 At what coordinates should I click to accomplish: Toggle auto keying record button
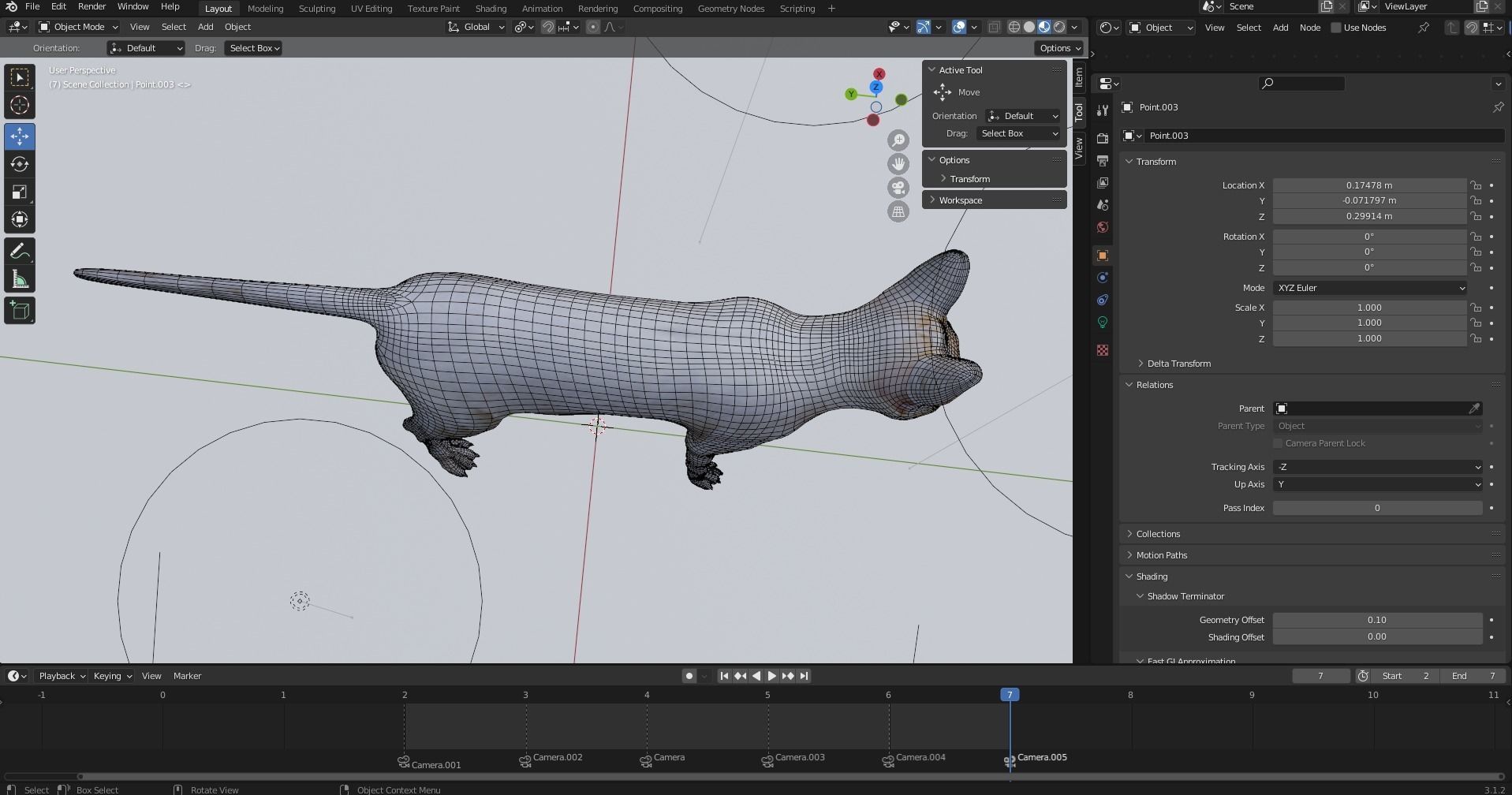(689, 676)
